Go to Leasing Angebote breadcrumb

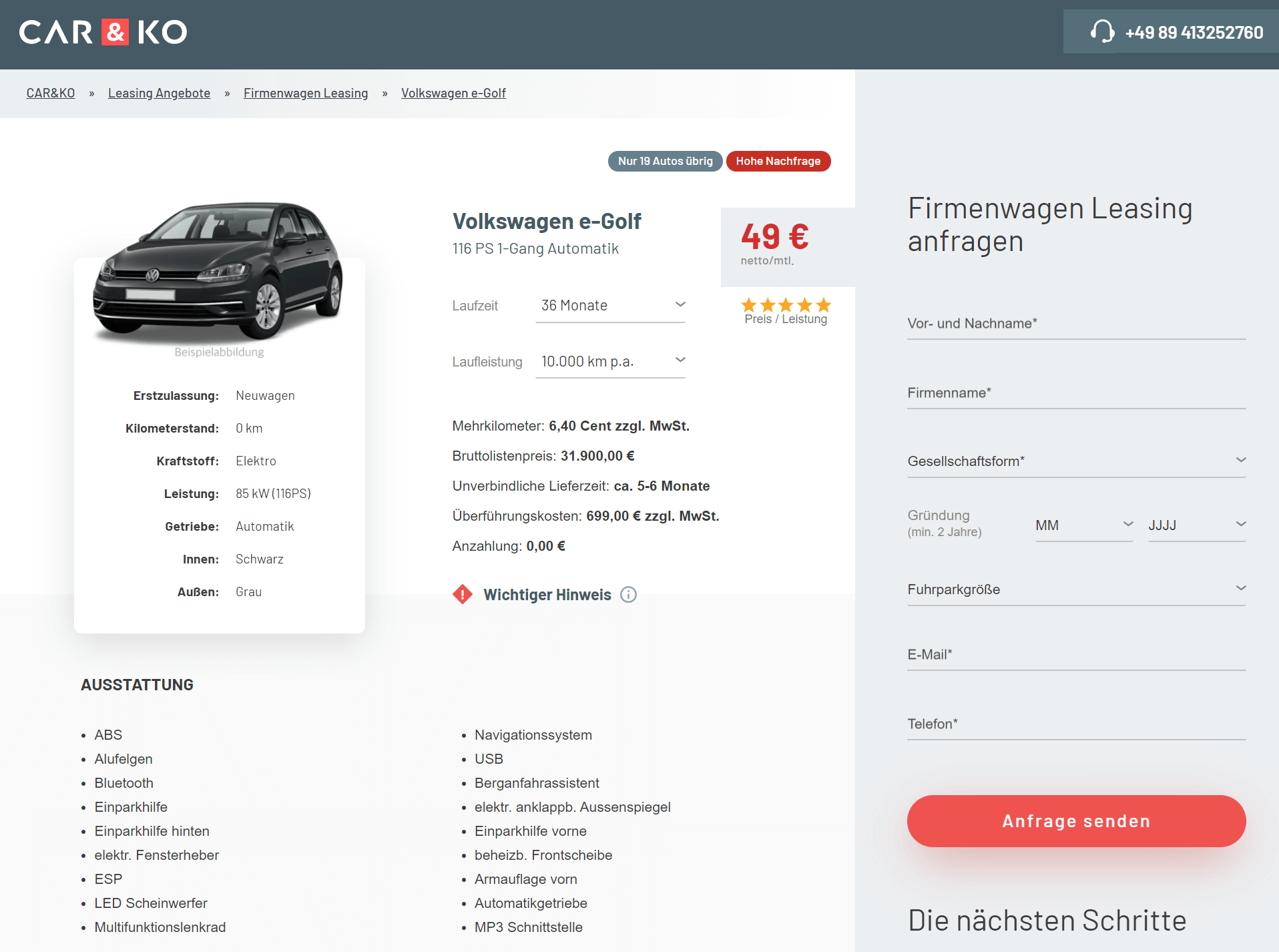pos(159,93)
